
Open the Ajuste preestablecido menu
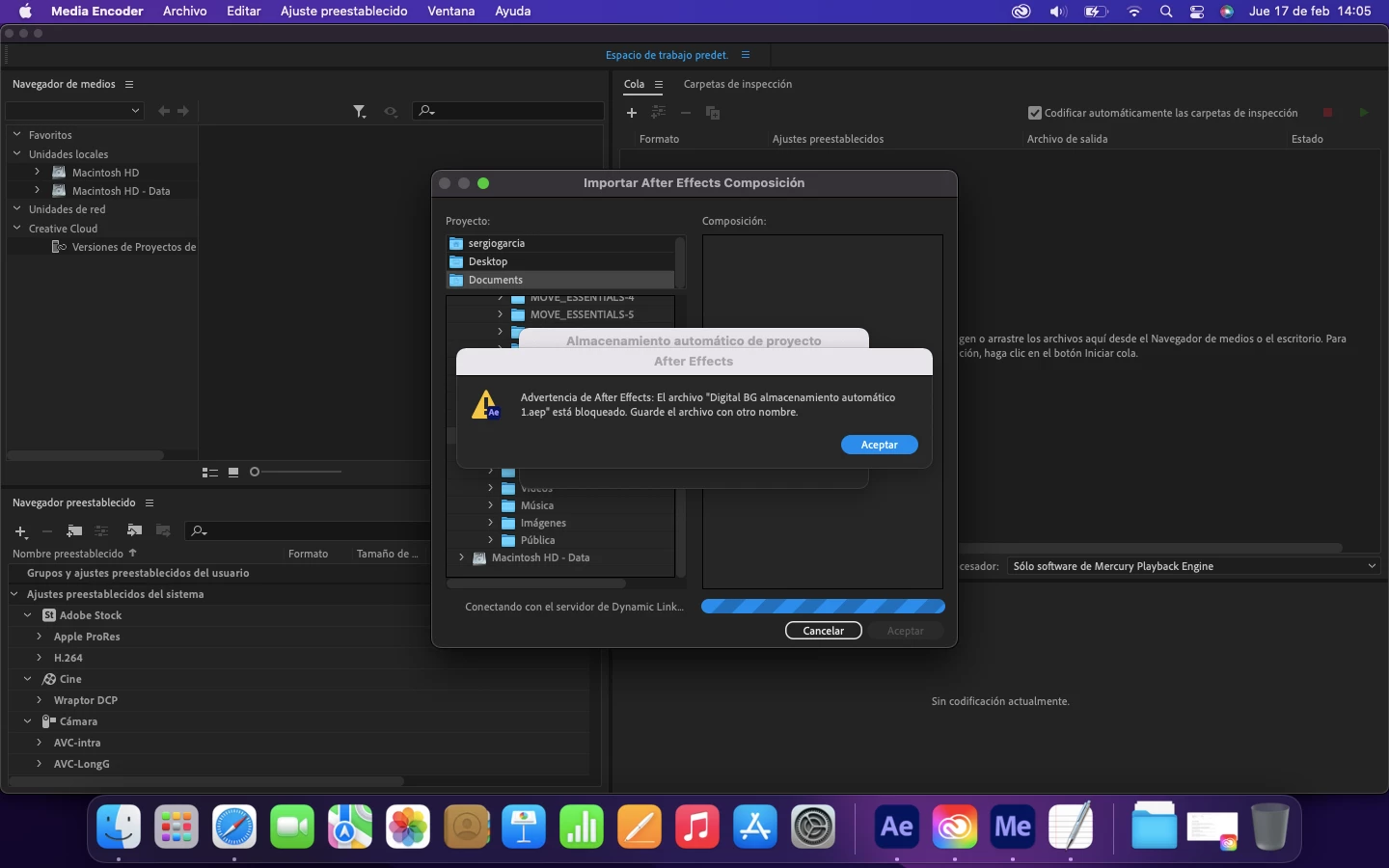tap(343, 12)
